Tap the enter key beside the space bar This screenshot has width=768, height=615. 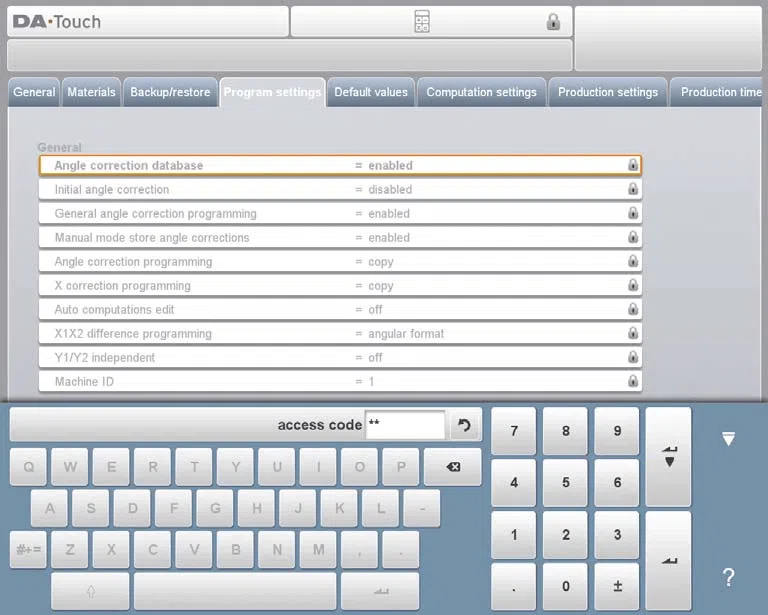click(x=380, y=591)
